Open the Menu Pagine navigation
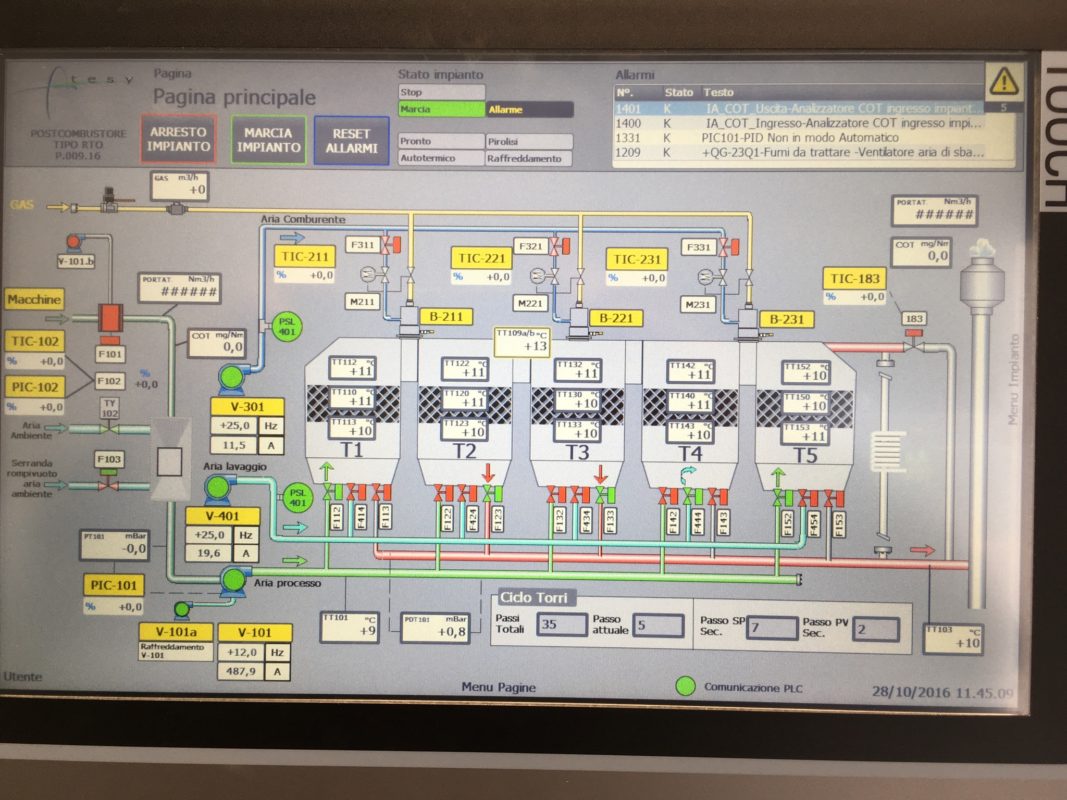This screenshot has height=800, width=1067. click(x=498, y=687)
